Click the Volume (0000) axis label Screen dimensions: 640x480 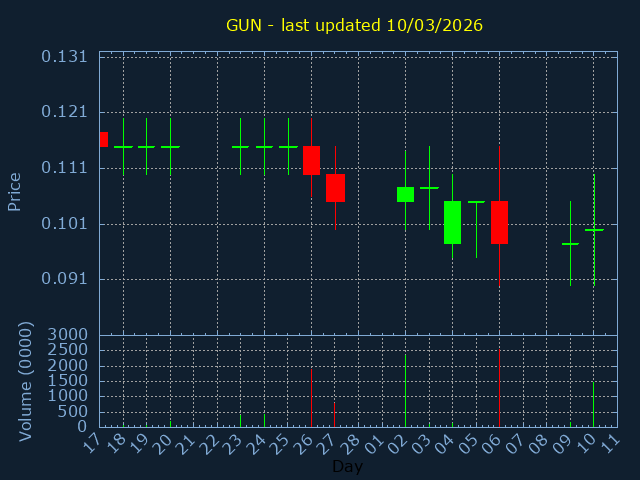tap(26, 381)
